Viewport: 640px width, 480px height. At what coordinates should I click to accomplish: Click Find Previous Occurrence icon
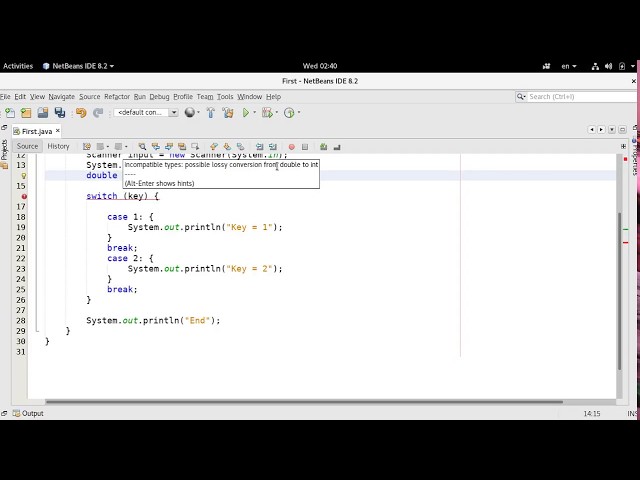156,147
